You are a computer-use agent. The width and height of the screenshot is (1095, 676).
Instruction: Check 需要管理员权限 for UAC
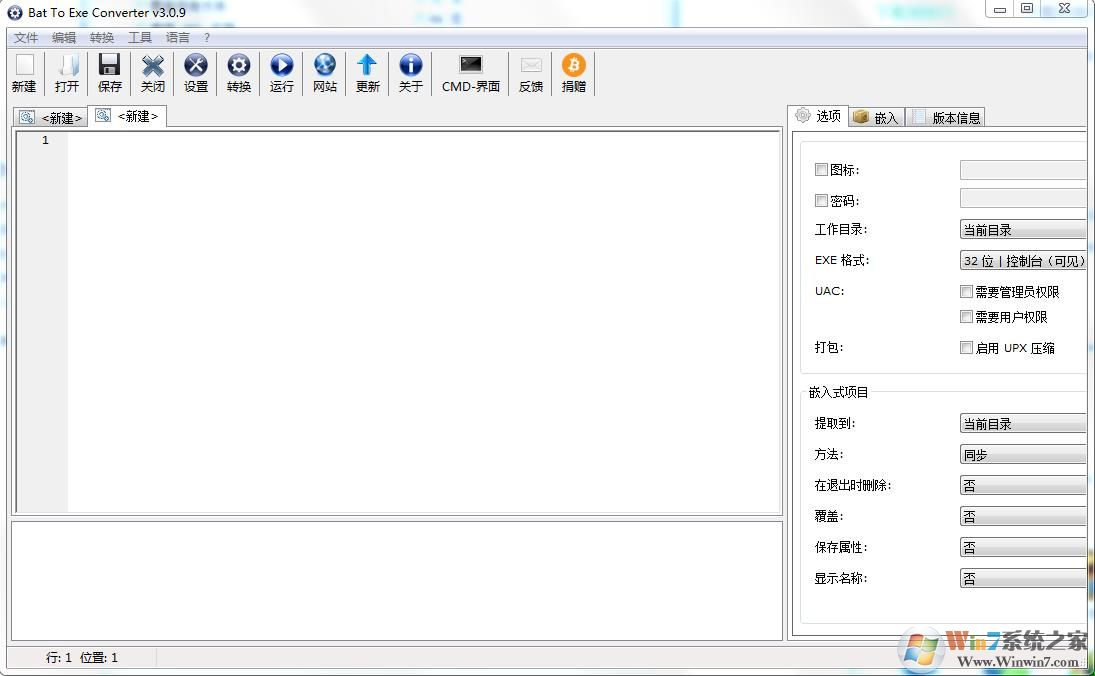[966, 291]
